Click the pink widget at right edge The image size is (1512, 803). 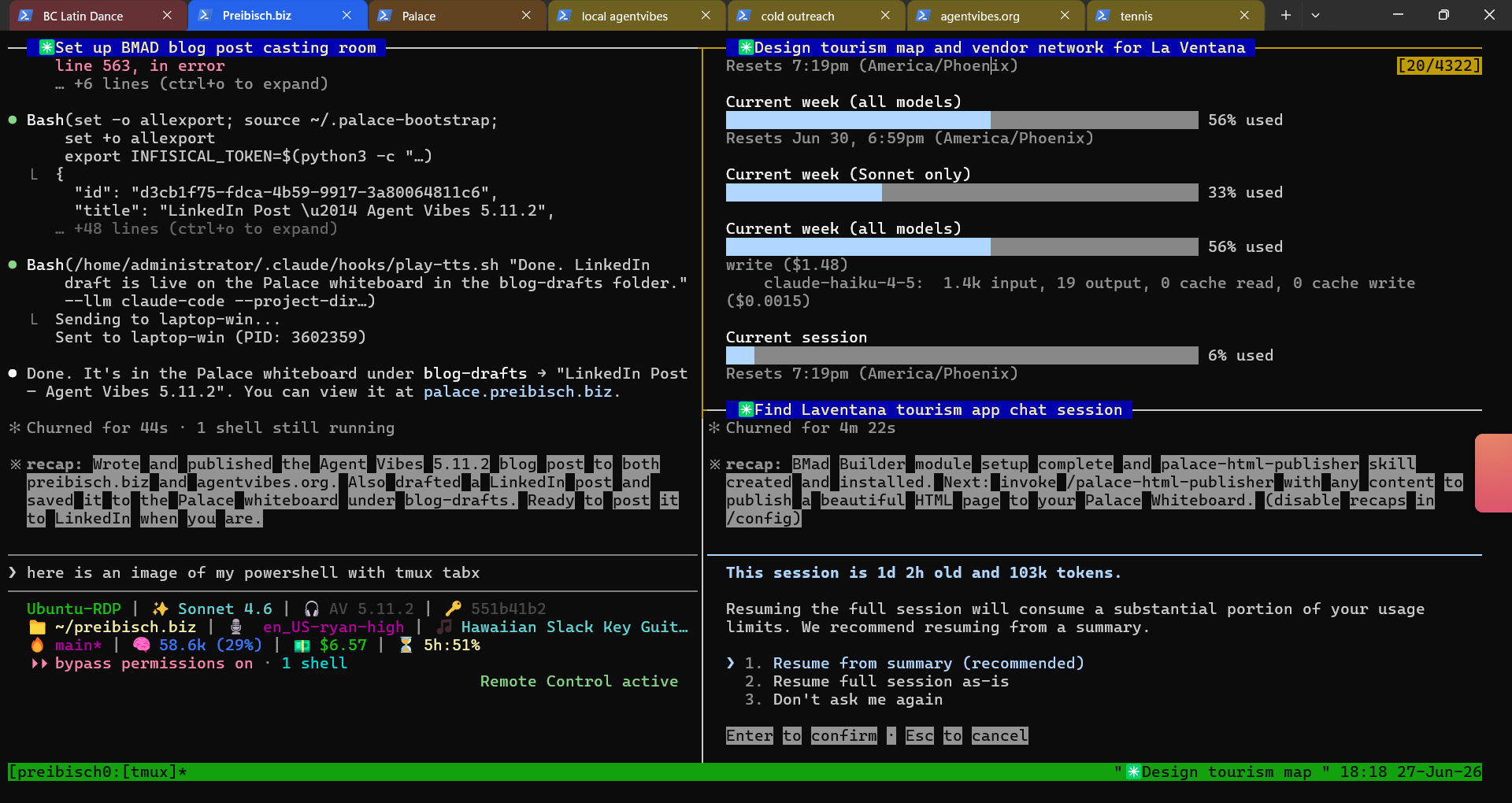coord(1493,473)
